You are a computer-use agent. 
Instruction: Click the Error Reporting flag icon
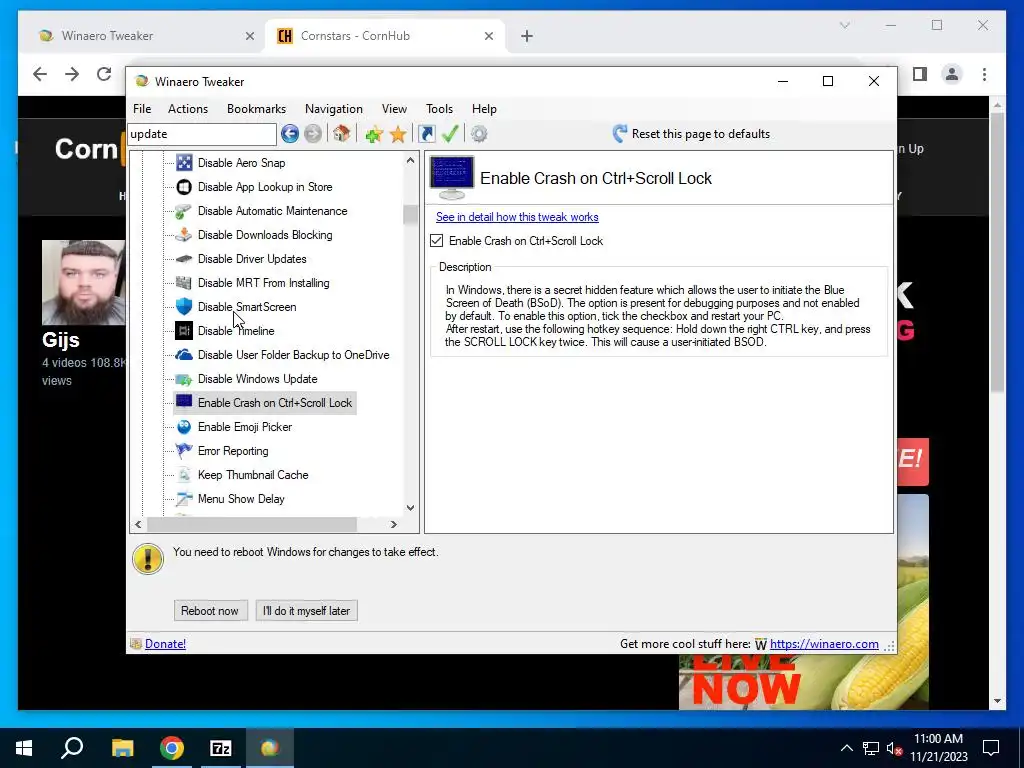tap(184, 451)
